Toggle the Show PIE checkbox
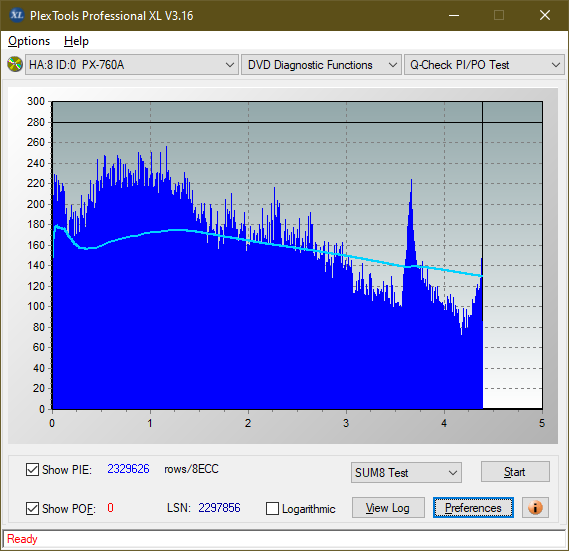This screenshot has height=551, width=569. click(x=32, y=469)
